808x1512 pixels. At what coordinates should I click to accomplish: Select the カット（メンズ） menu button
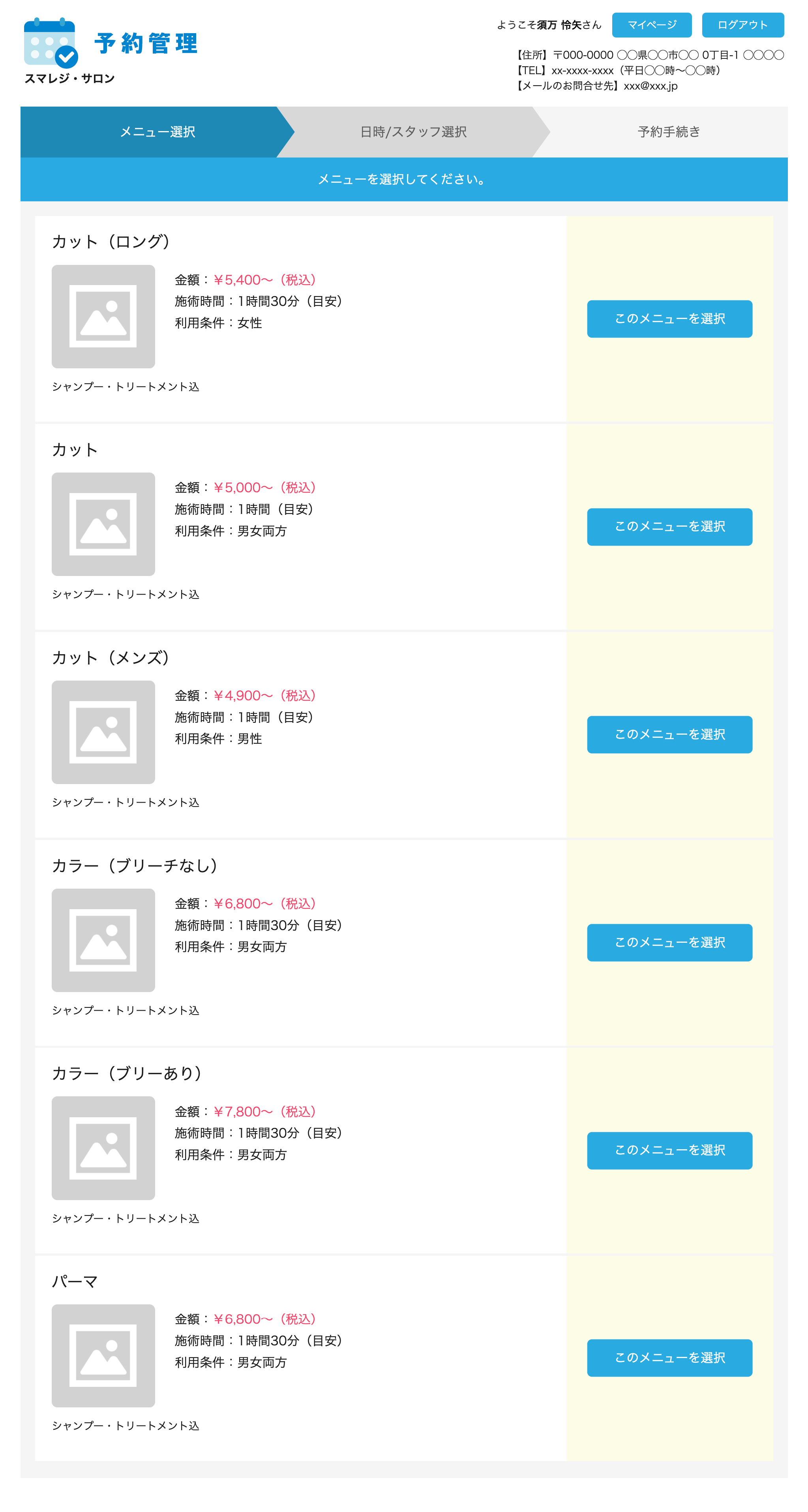(669, 734)
